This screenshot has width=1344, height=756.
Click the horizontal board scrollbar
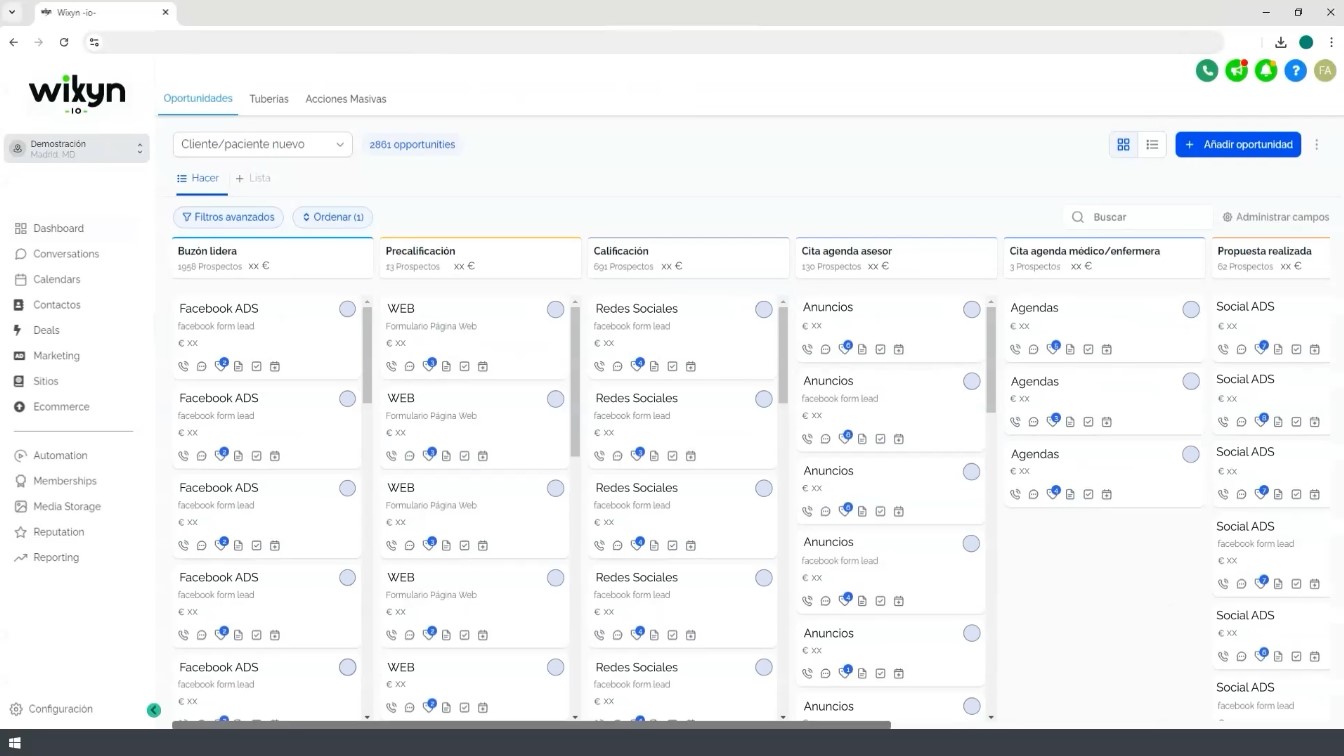click(x=531, y=725)
